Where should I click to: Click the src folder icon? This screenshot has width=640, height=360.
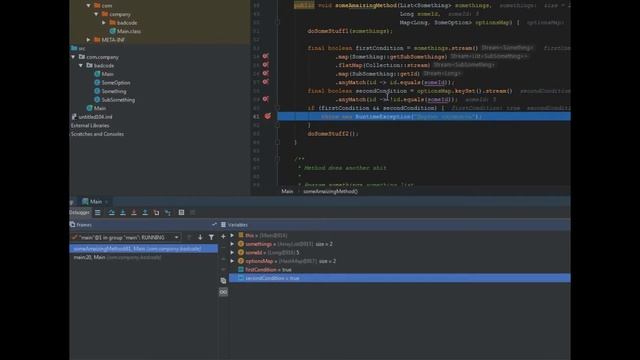(74, 48)
